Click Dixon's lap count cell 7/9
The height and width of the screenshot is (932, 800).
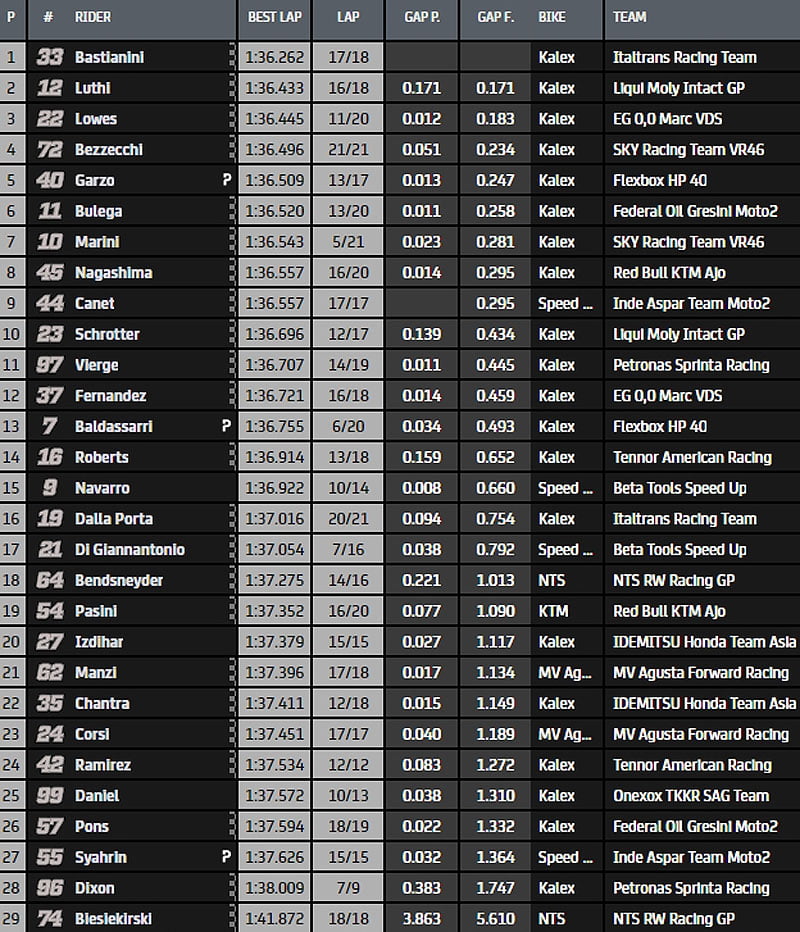coord(348,888)
